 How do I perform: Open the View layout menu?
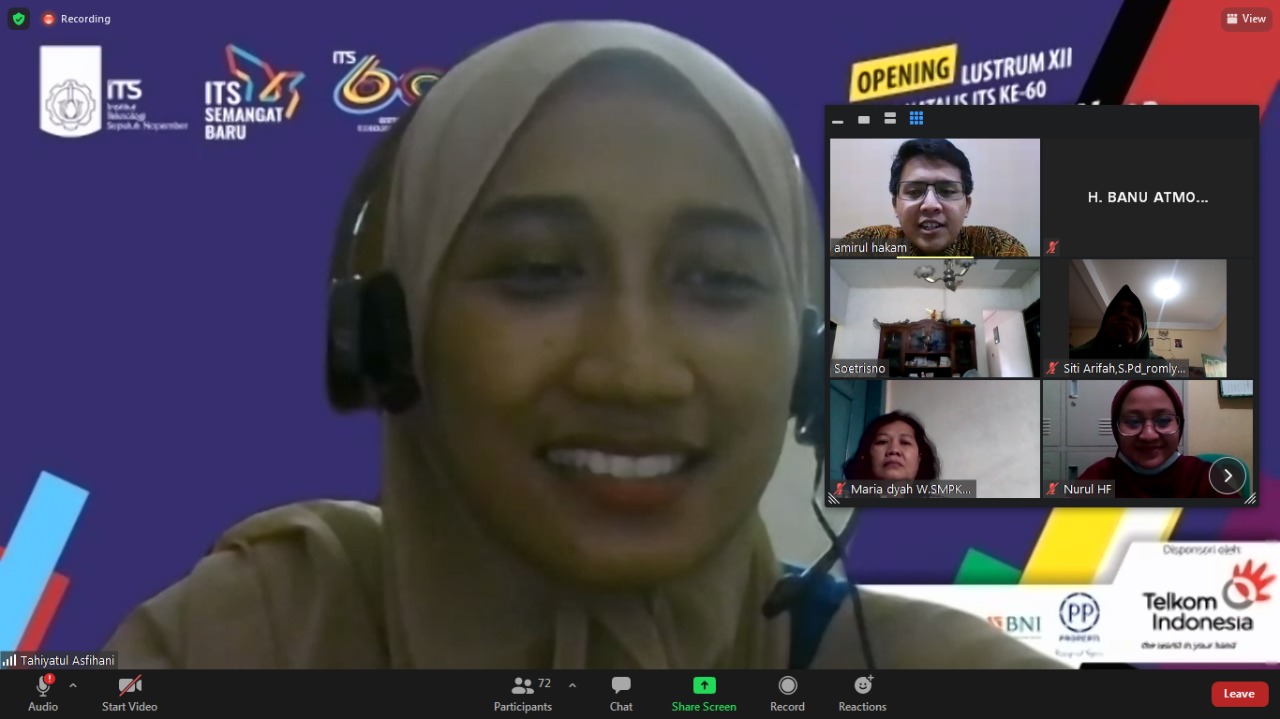pyautogui.click(x=1246, y=19)
